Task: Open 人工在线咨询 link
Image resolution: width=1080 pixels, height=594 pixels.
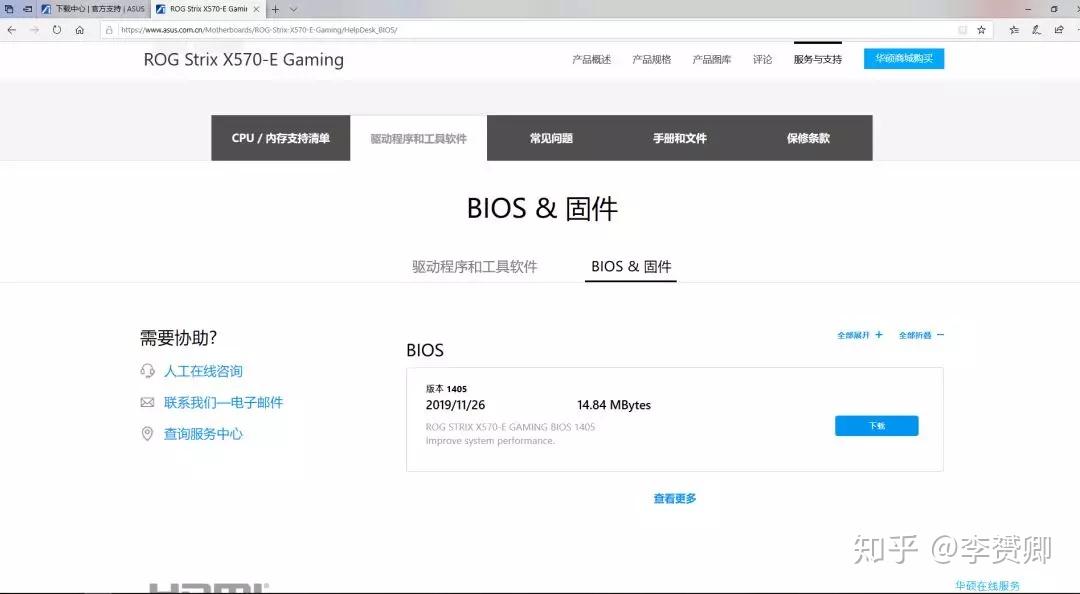Action: 203,371
